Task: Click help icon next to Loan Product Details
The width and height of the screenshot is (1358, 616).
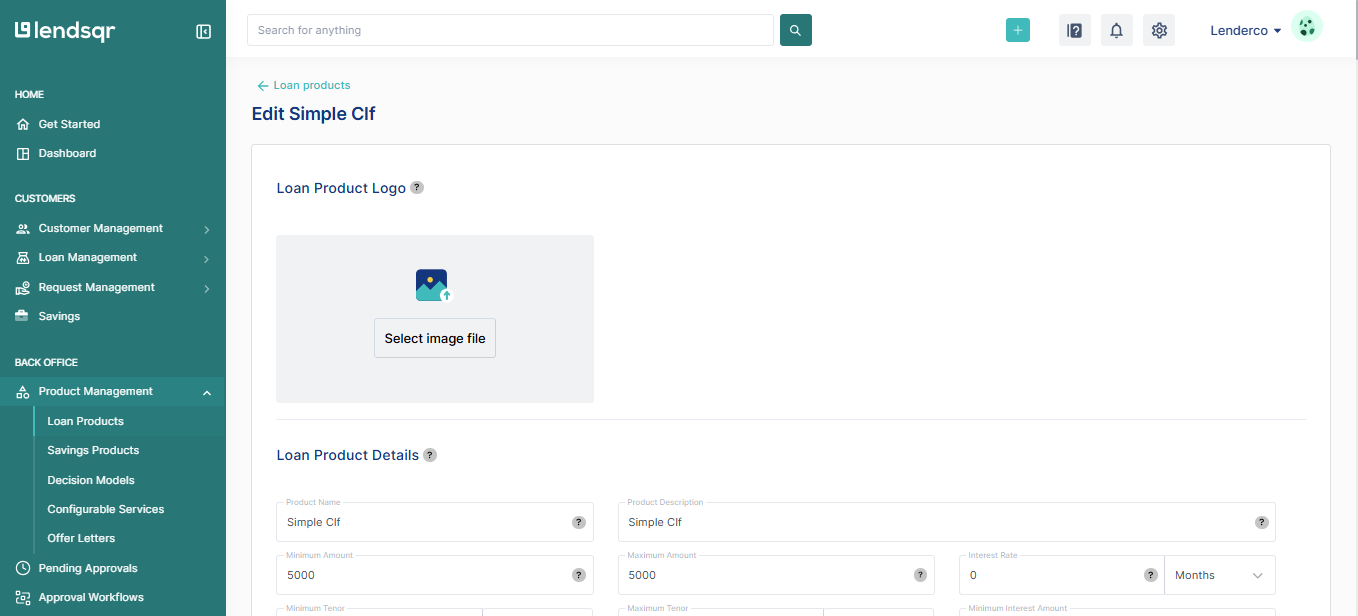Action: (430, 455)
